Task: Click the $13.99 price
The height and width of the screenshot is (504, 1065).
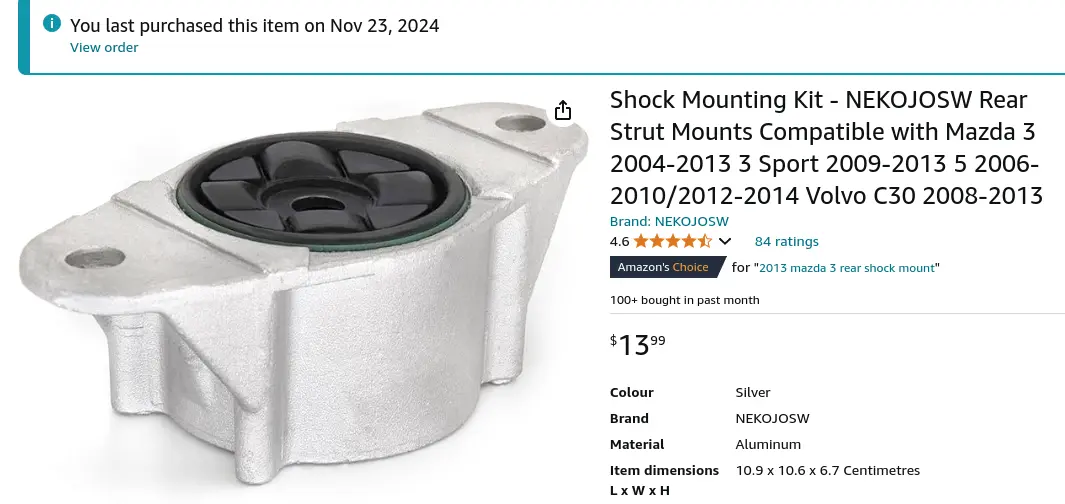Action: pos(637,345)
